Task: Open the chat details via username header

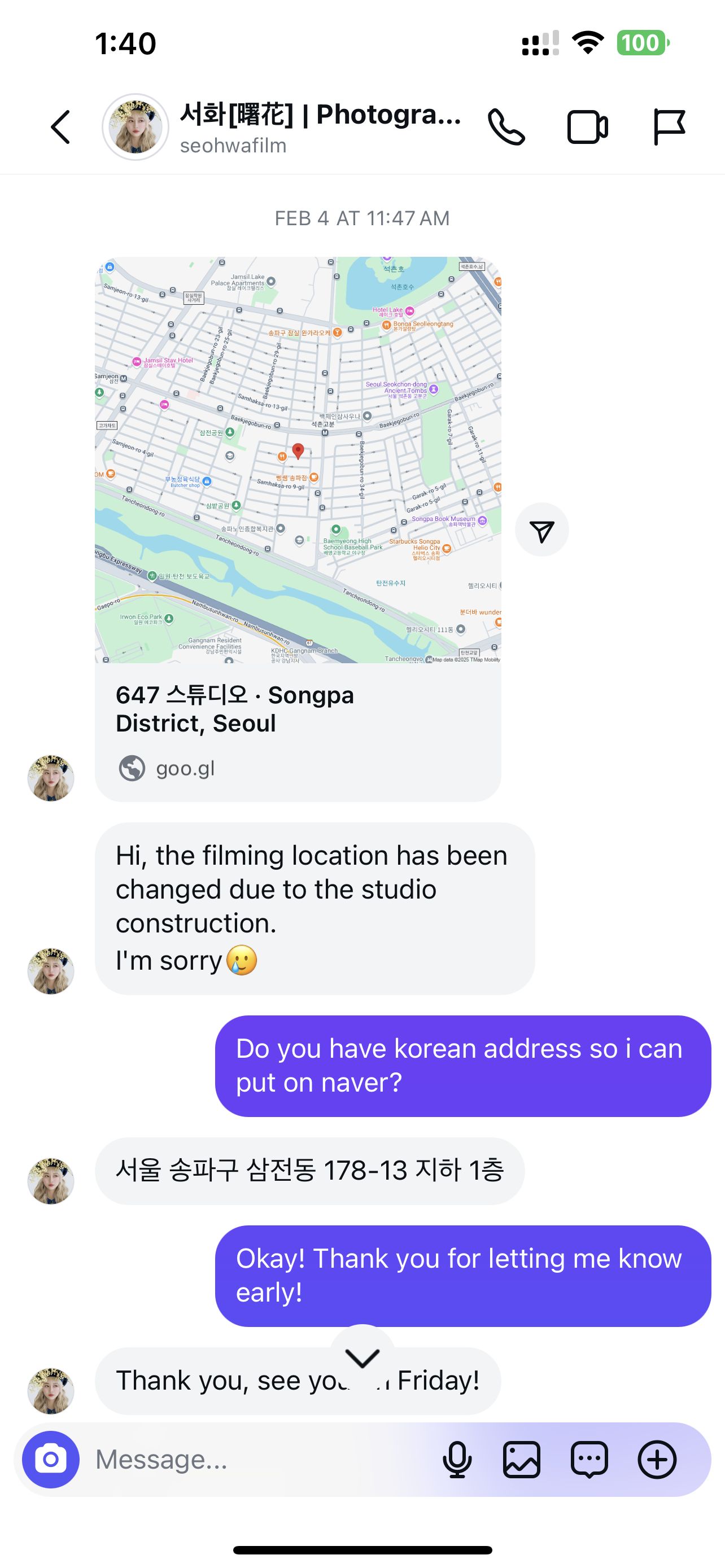Action: point(320,127)
